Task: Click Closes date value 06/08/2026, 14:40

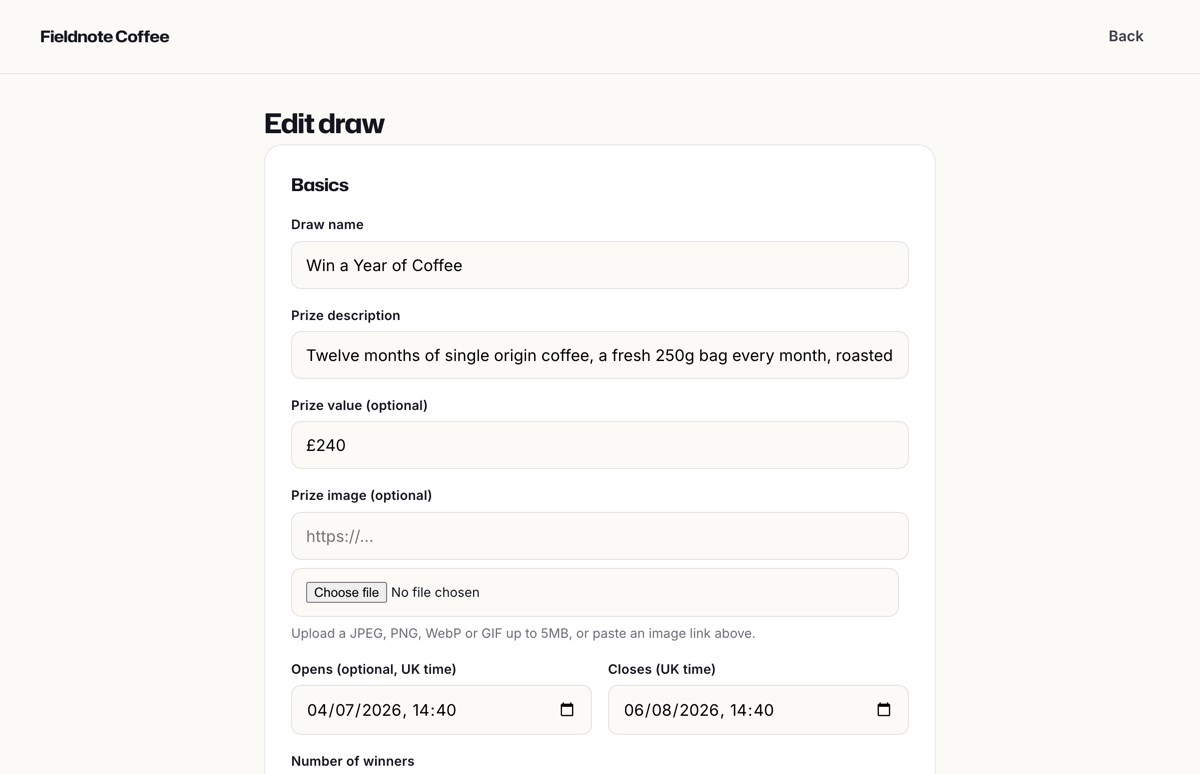Action: coord(699,710)
